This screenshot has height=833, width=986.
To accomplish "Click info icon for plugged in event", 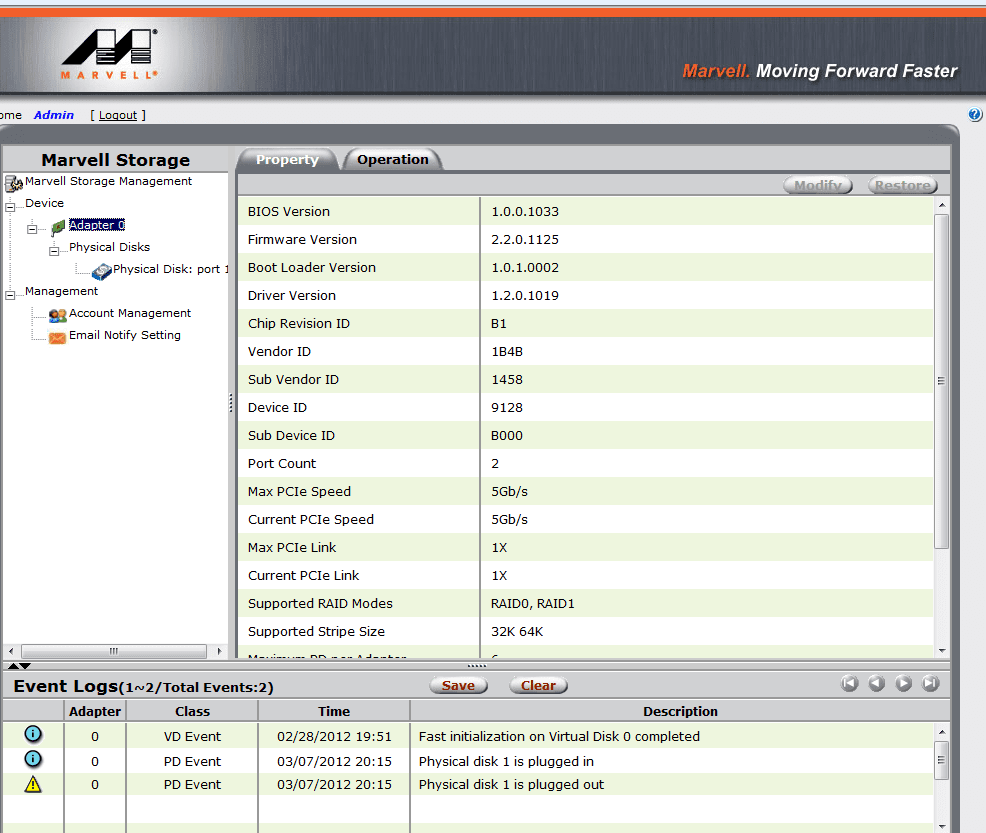I will click(x=33, y=759).
